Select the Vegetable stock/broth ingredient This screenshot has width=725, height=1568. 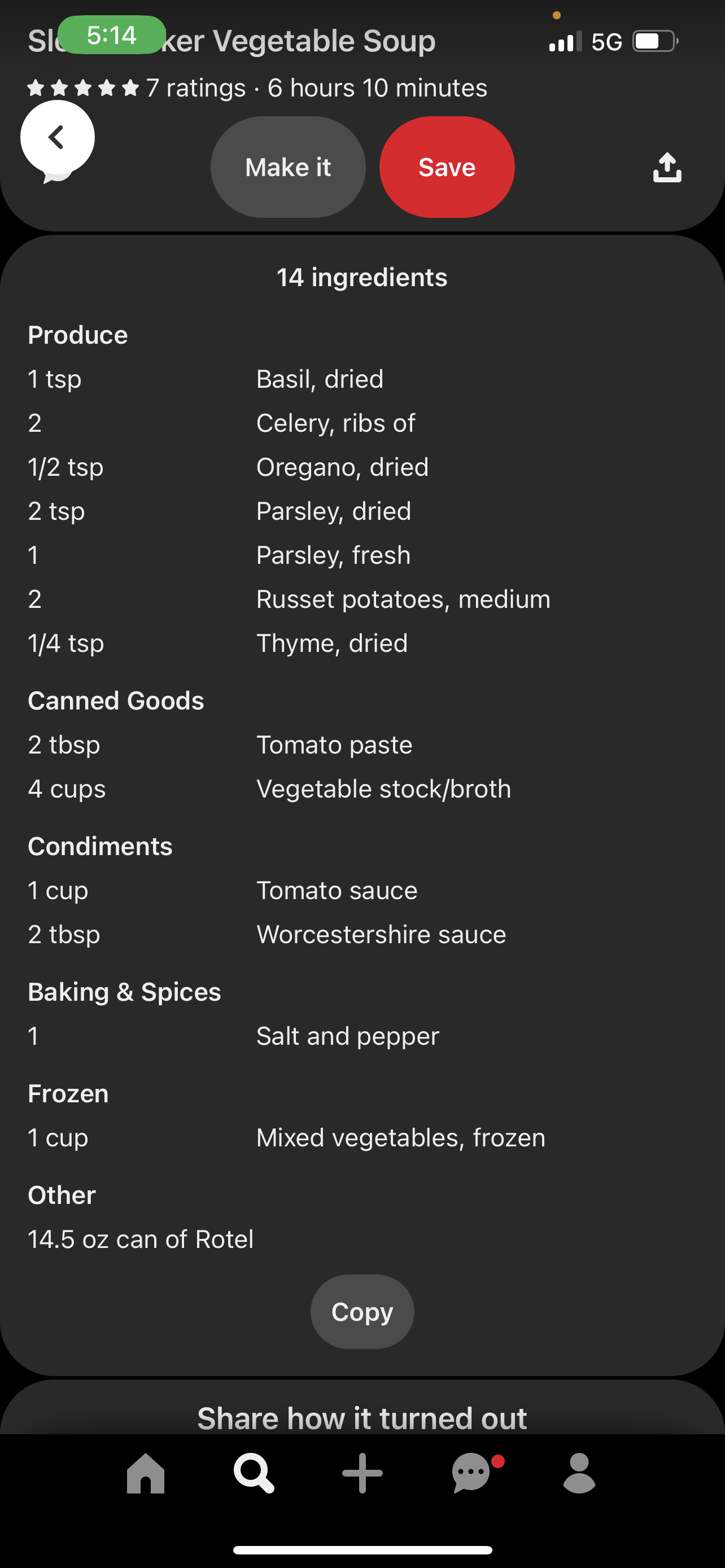pyautogui.click(x=383, y=789)
